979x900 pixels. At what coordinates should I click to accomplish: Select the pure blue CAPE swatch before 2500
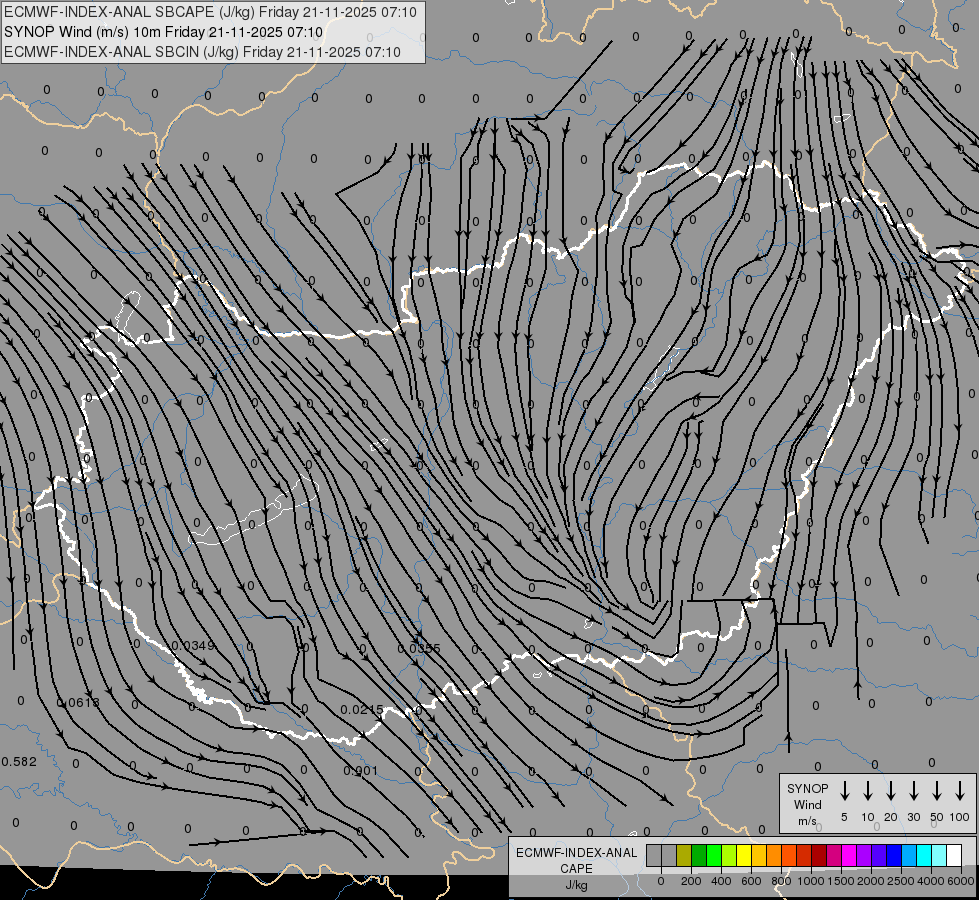tap(893, 855)
